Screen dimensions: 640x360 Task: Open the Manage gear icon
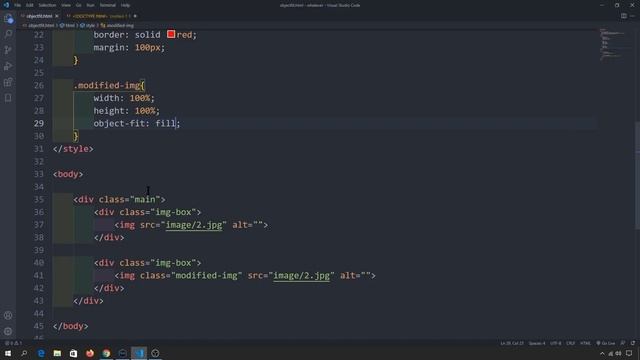coord(8,331)
